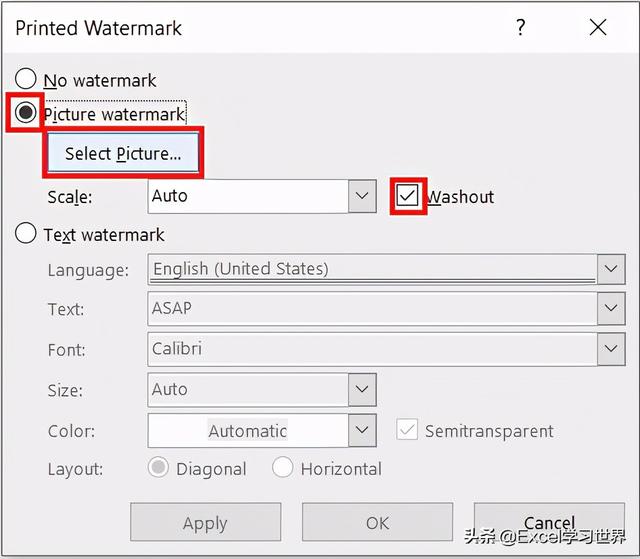The height and width of the screenshot is (559, 640).
Task: Select the Horizontal layout option
Action: (x=283, y=468)
